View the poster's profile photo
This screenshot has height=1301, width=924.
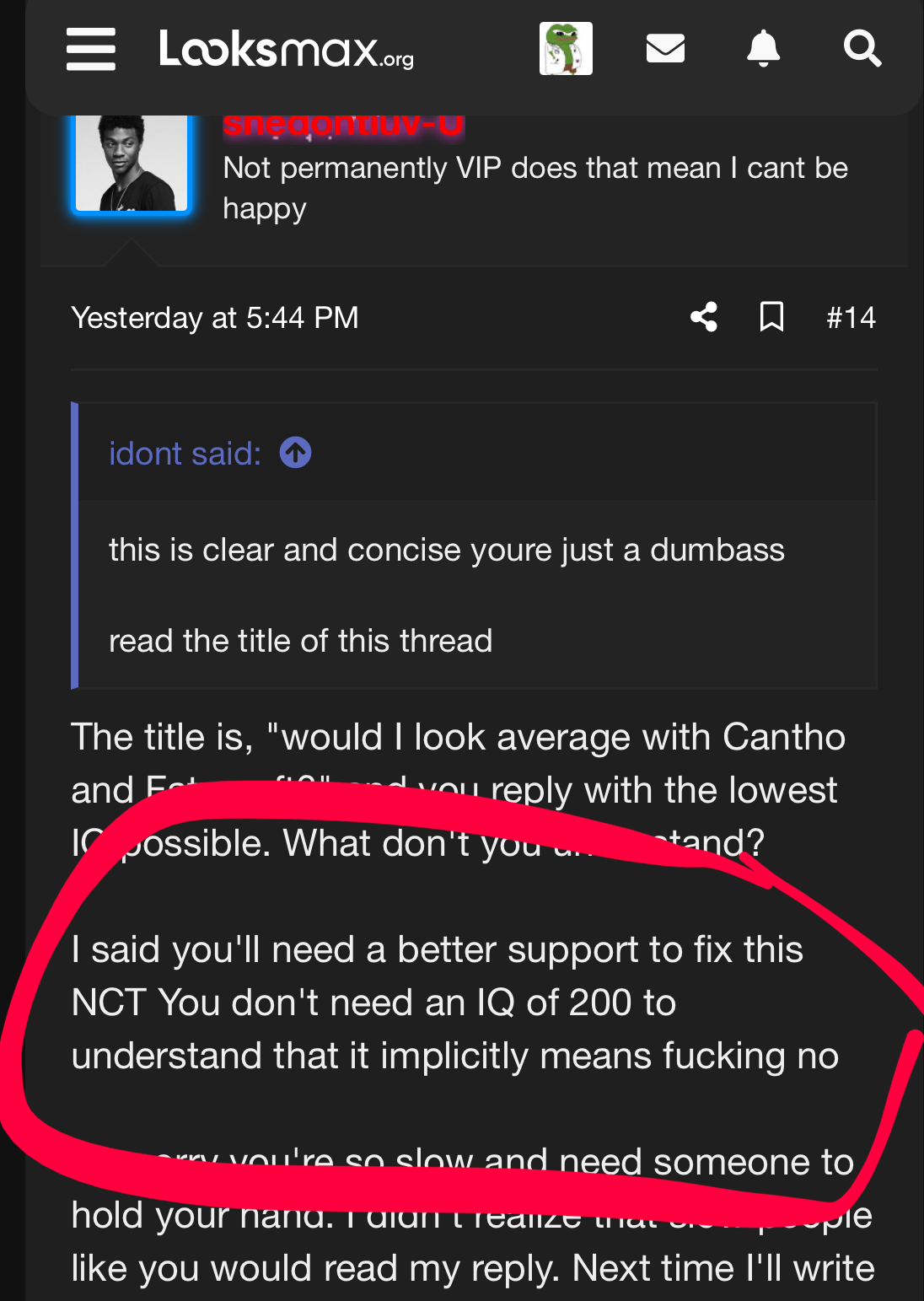(x=132, y=164)
